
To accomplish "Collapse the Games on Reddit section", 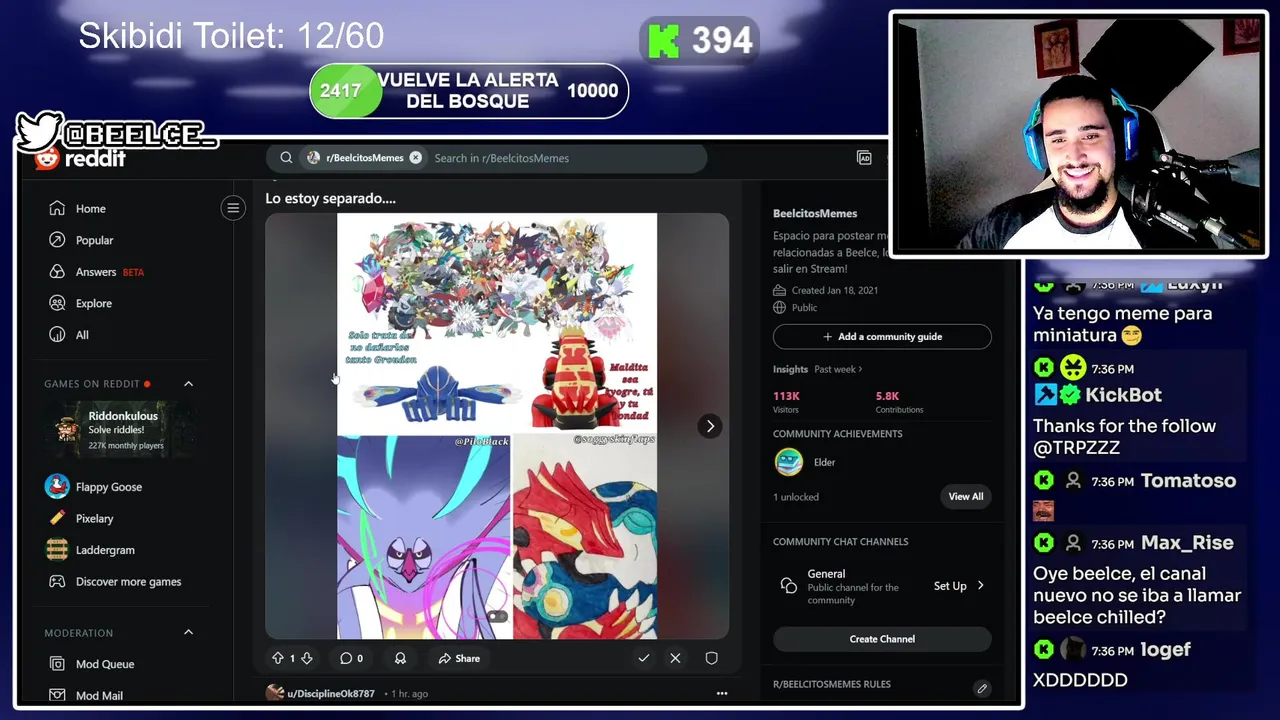I will [x=188, y=384].
